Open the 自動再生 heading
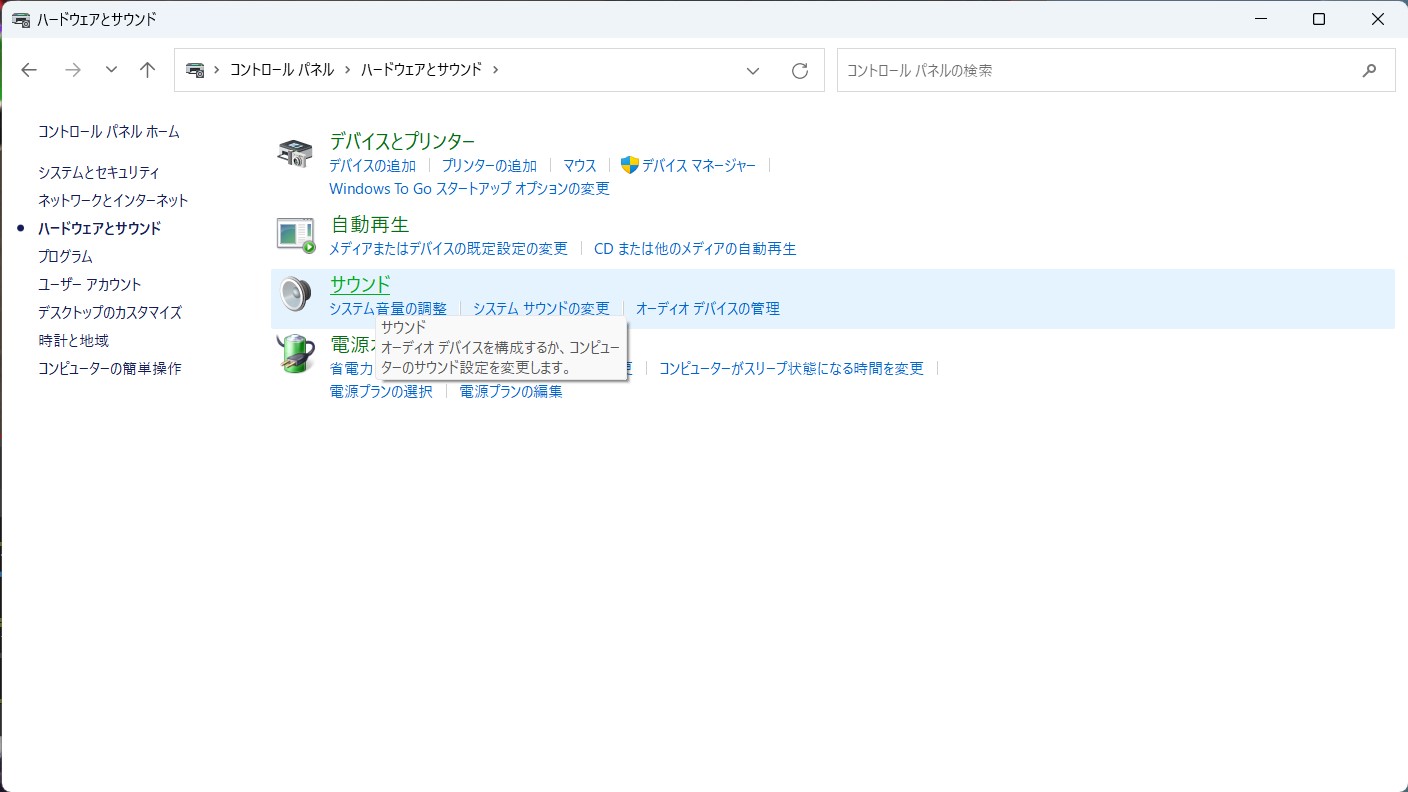Screen dimensions: 1408x792 (x=370, y=225)
